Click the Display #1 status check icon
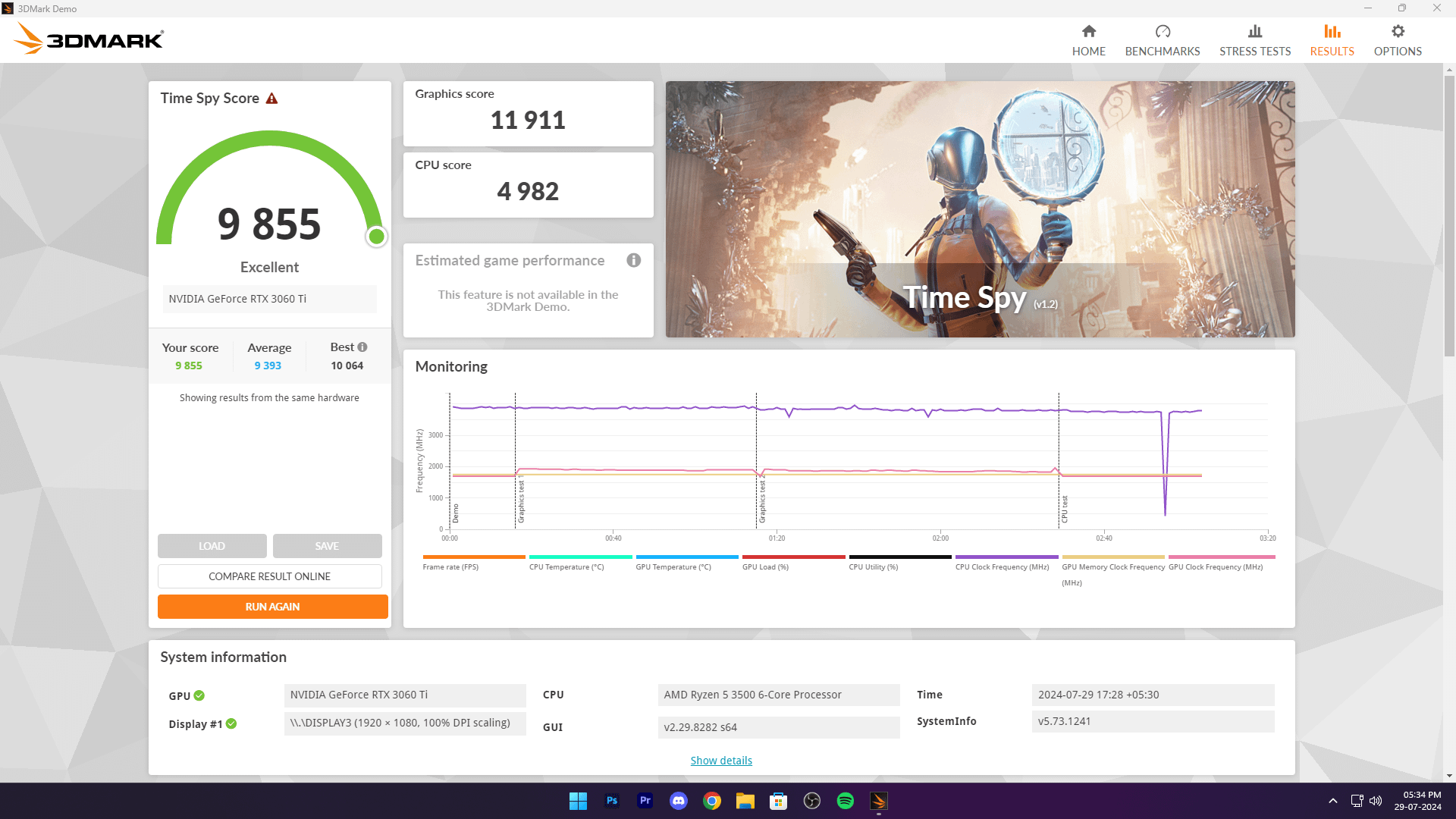The height and width of the screenshot is (819, 1456). [x=231, y=723]
